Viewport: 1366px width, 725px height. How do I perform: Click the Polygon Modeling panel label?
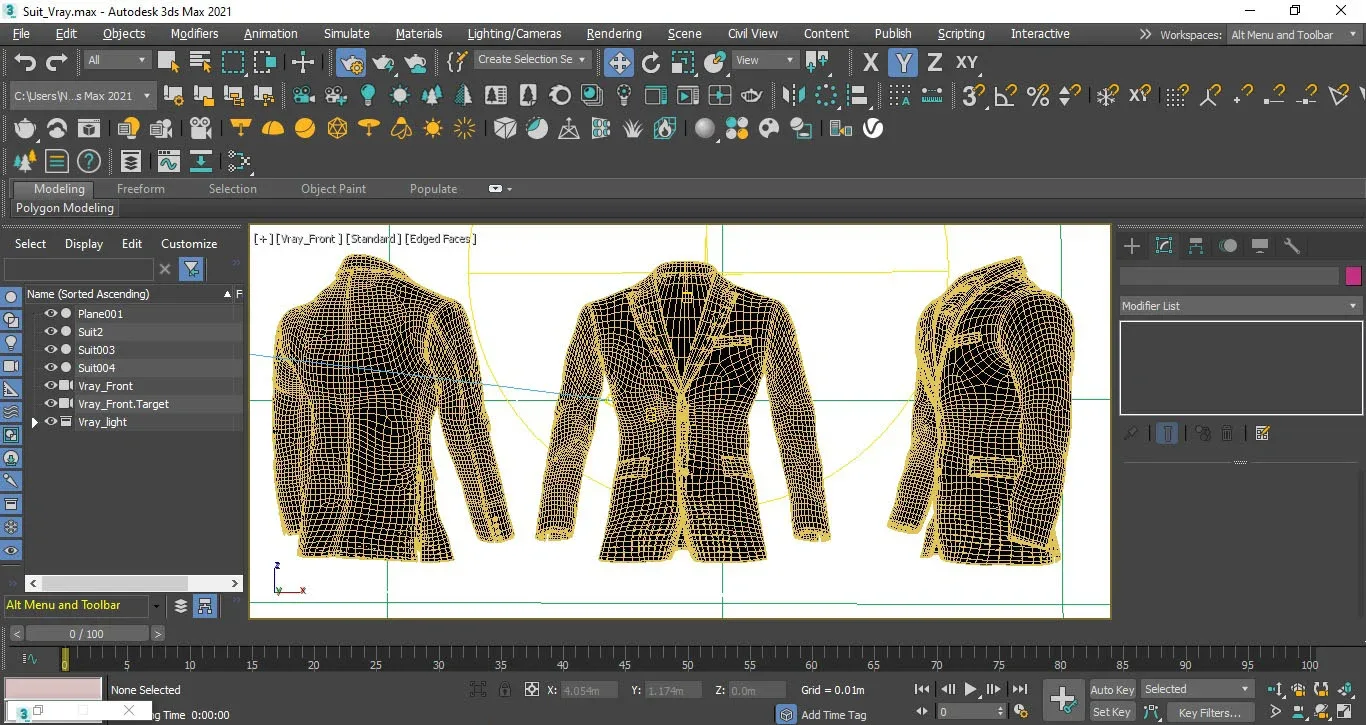coord(65,208)
